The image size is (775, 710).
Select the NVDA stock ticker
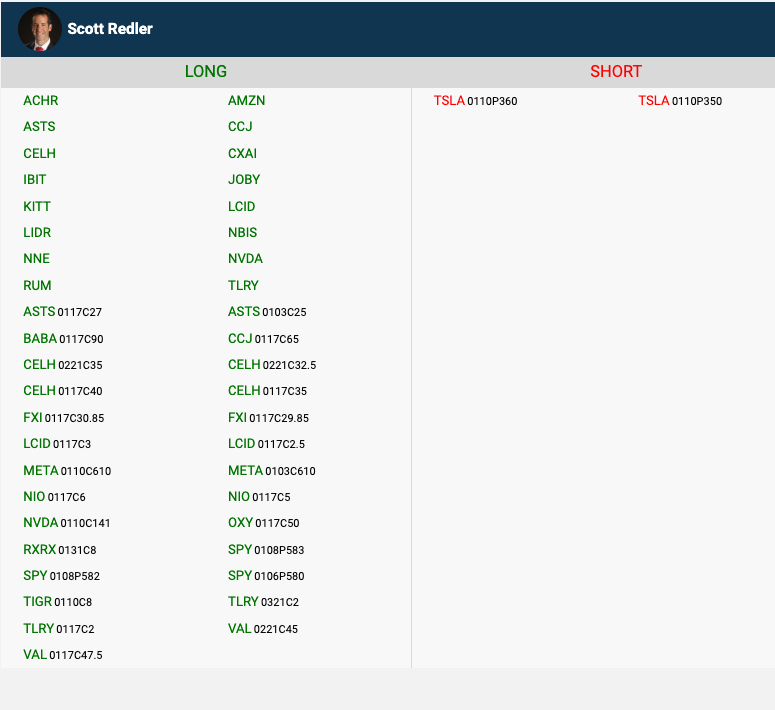(x=245, y=259)
